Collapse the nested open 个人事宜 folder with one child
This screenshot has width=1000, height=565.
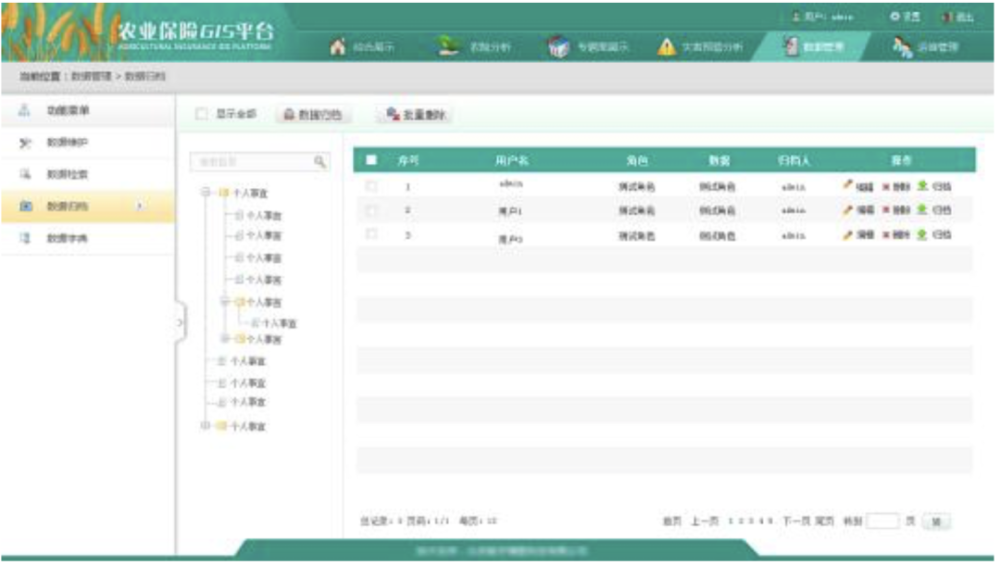(x=224, y=302)
